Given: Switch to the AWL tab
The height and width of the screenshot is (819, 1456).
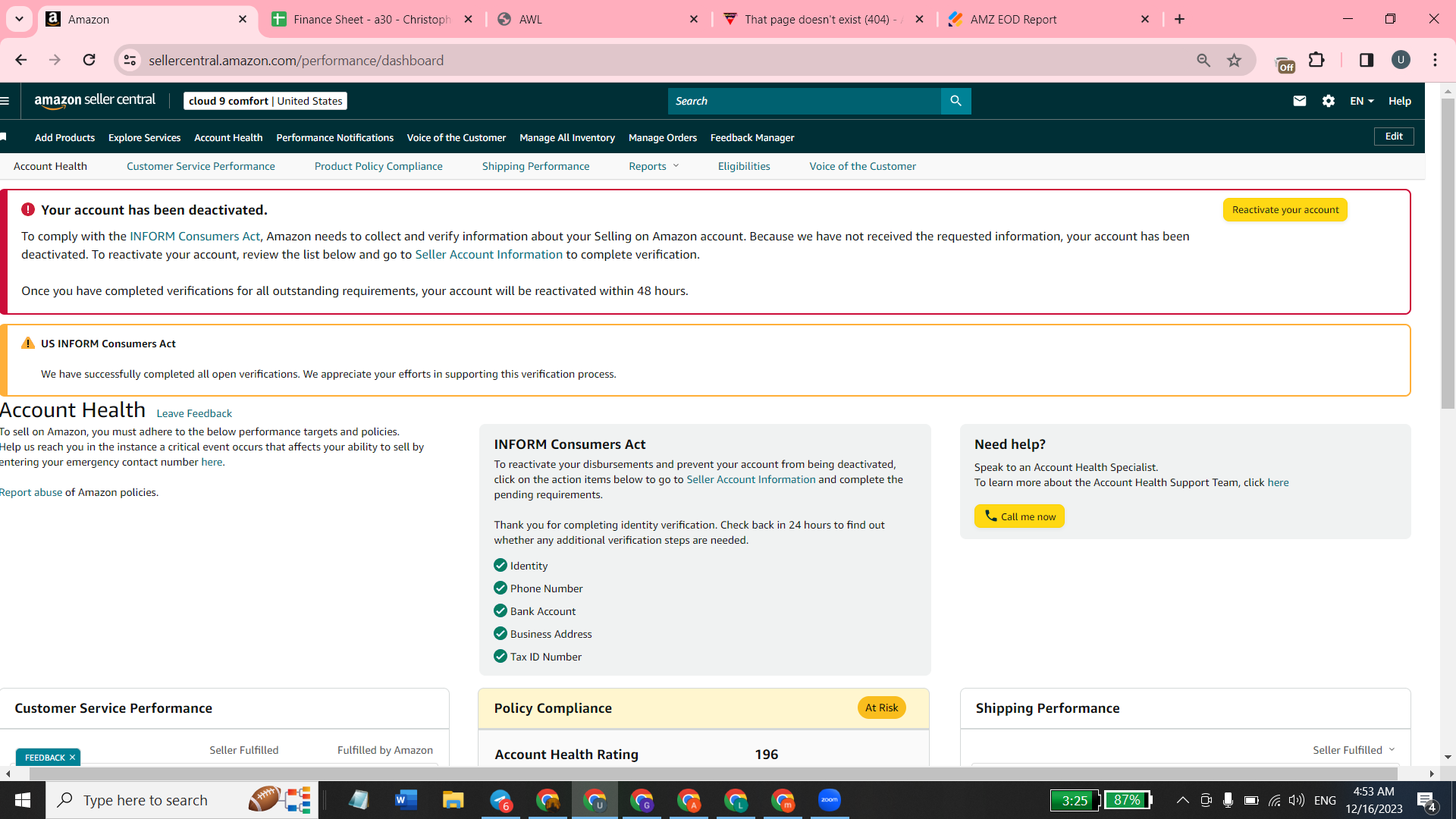Looking at the screenshot, I should 597,19.
